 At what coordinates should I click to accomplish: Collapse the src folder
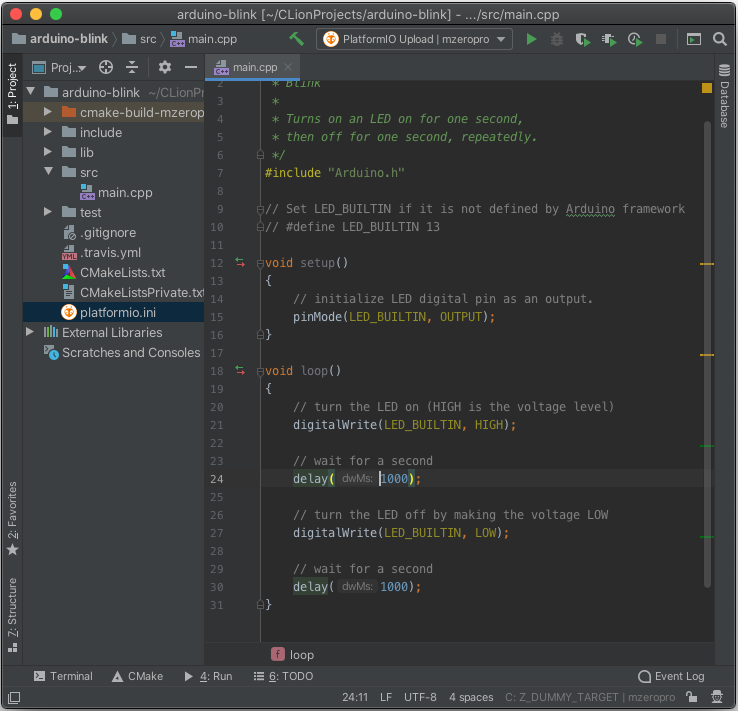tap(48, 172)
